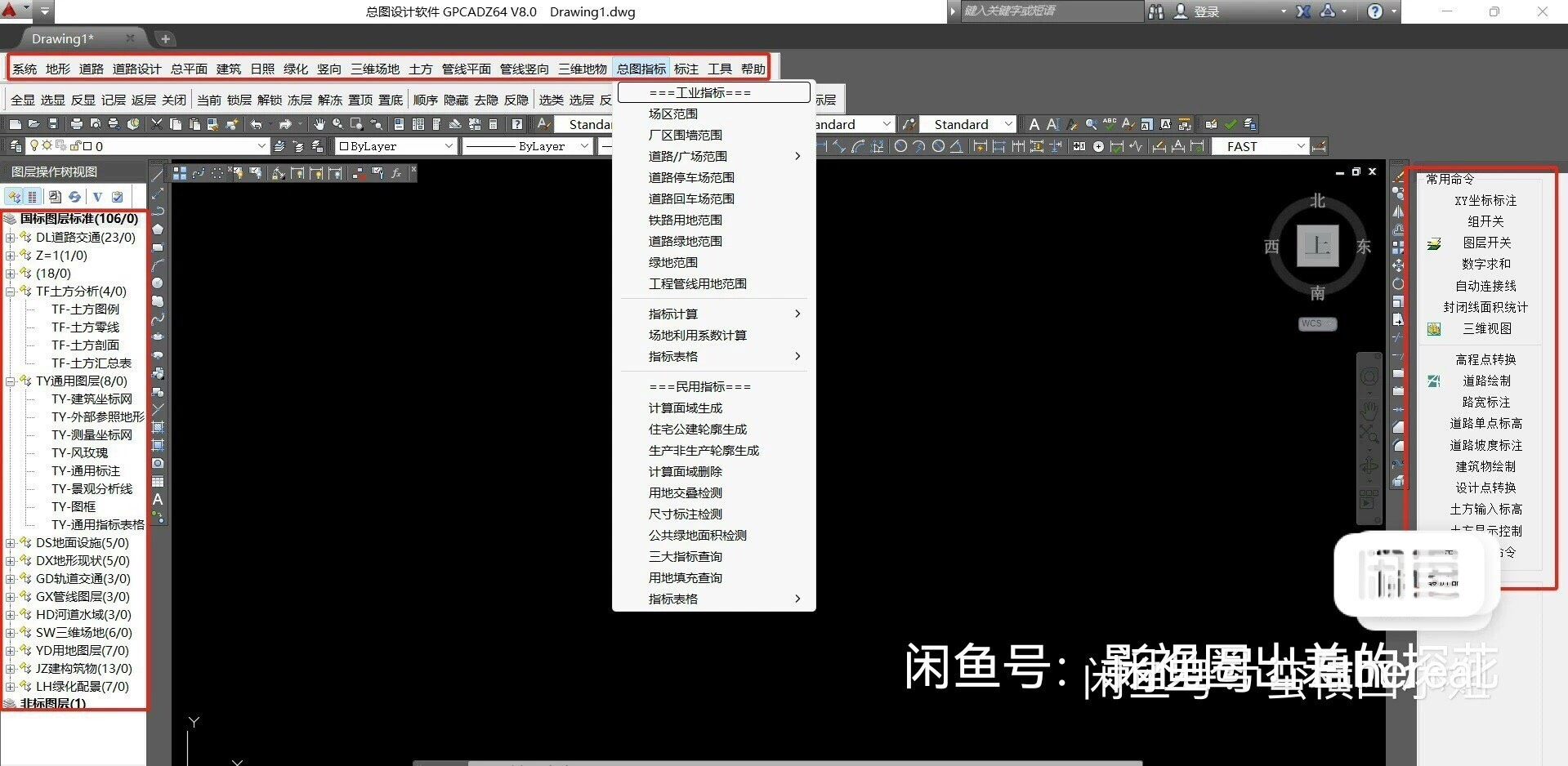Open the FAST style dropdown
This screenshot has height=766, width=1568.
pos(1301,146)
